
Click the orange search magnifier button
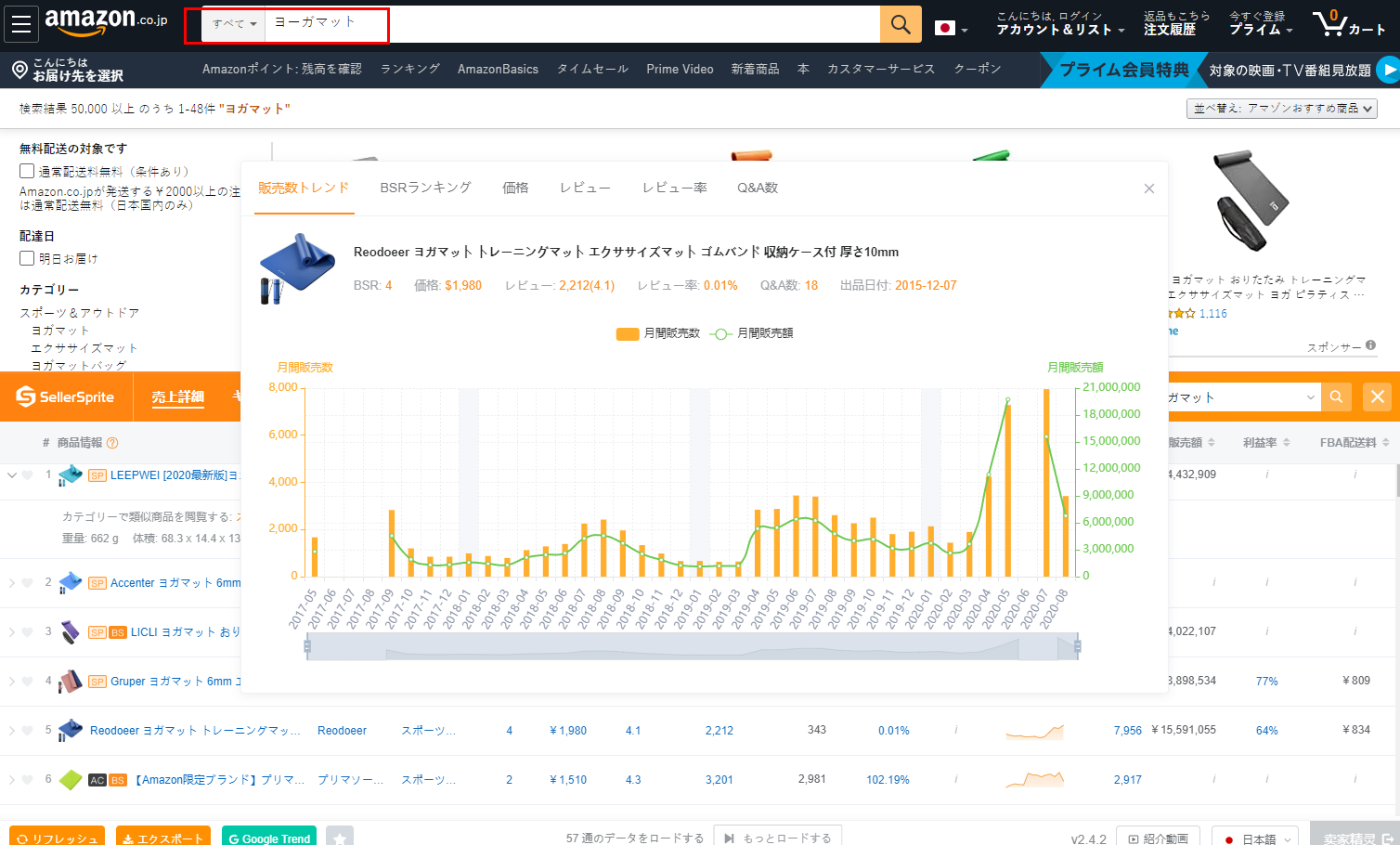click(901, 24)
